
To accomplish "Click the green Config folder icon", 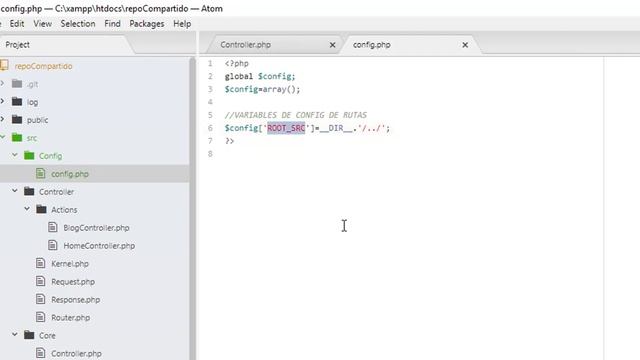I will 29,156.
